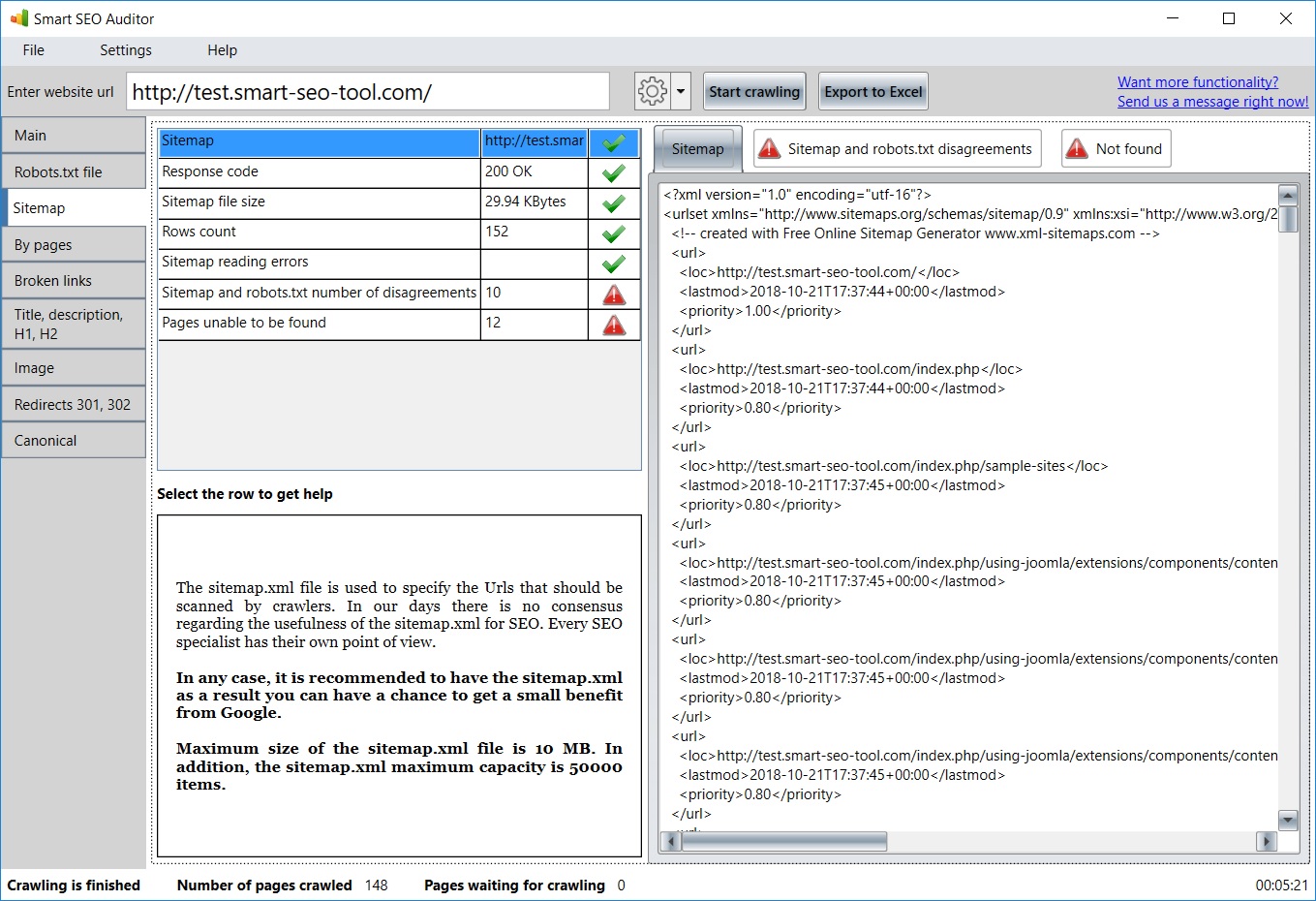Click the Crawling is finished status text
This screenshot has width=1316, height=901.
[x=74, y=885]
